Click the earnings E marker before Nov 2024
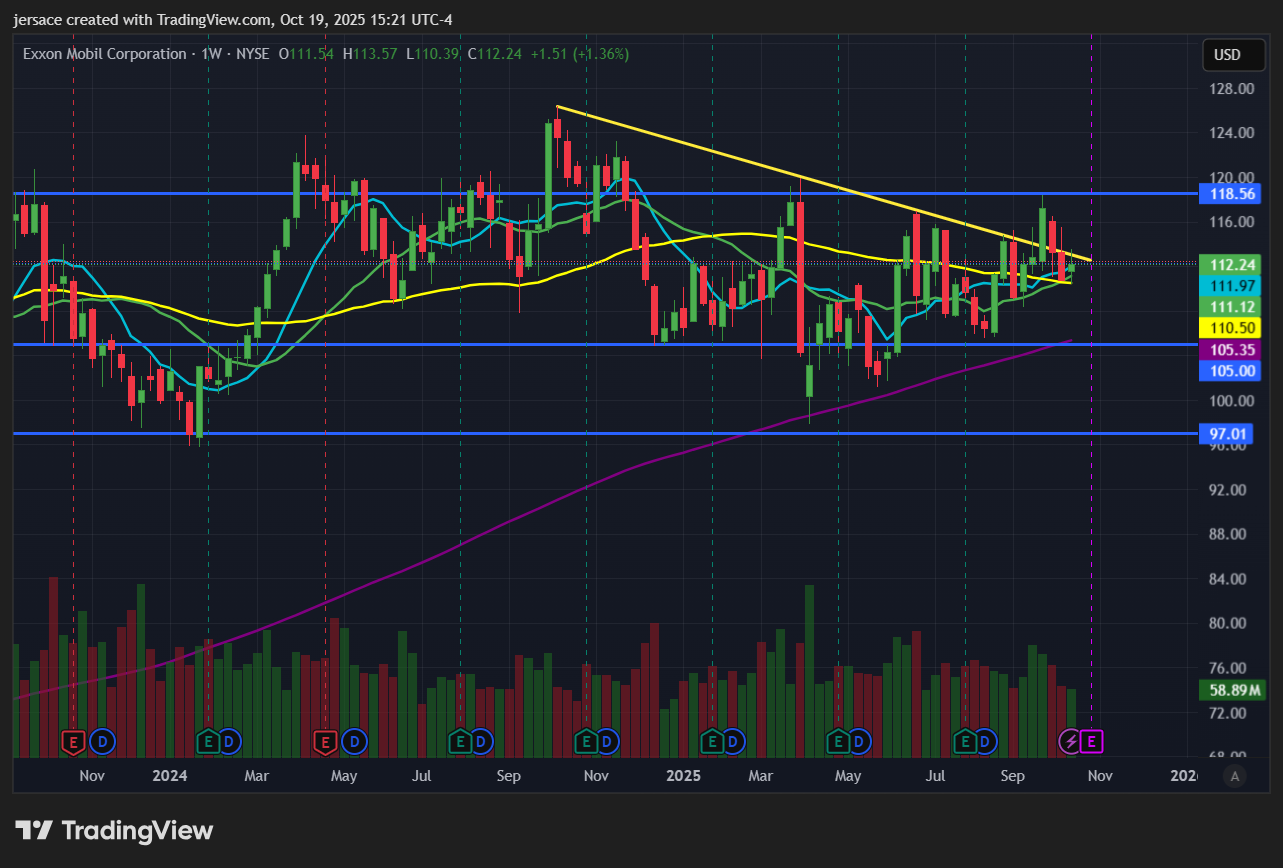 point(585,741)
